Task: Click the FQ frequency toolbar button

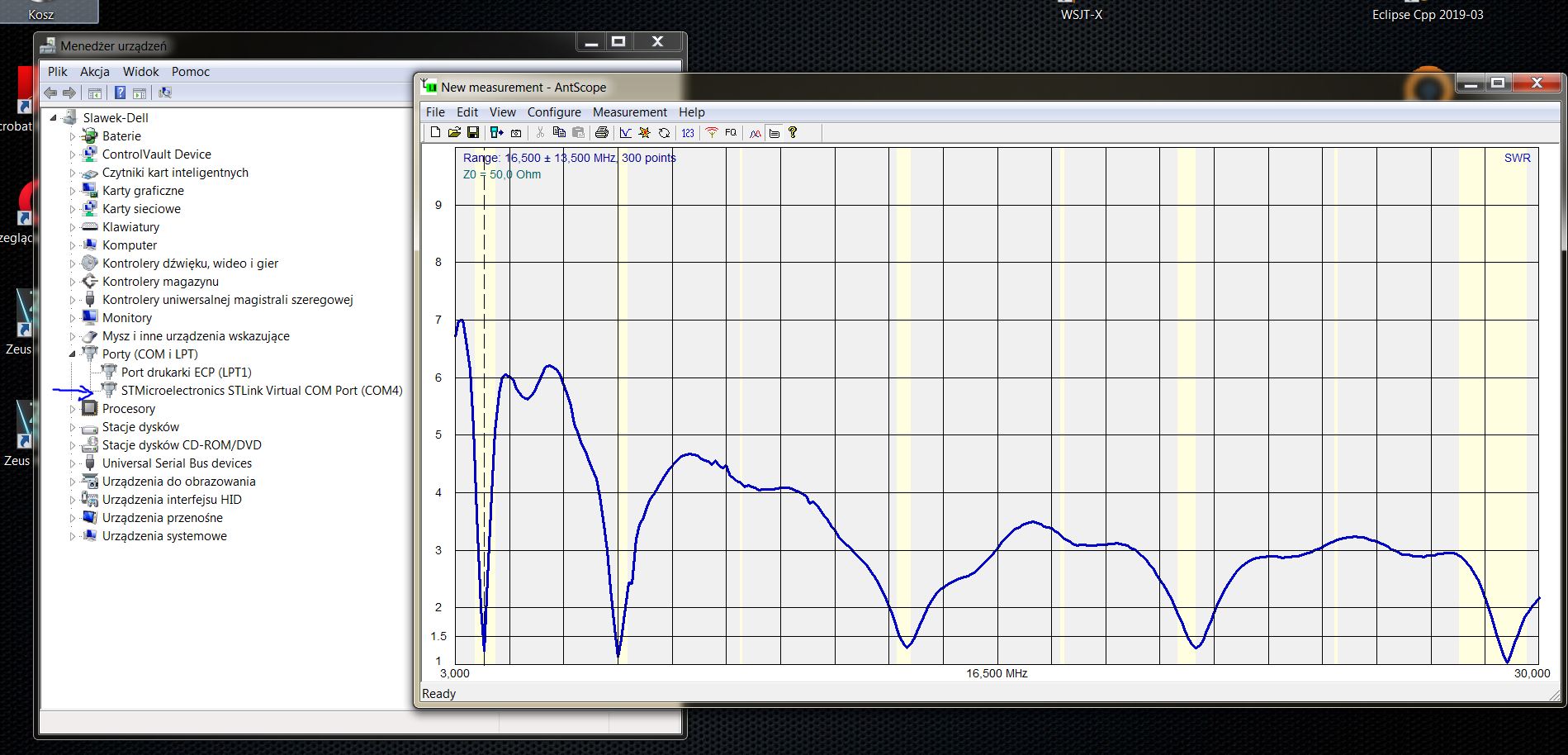Action: [x=731, y=132]
